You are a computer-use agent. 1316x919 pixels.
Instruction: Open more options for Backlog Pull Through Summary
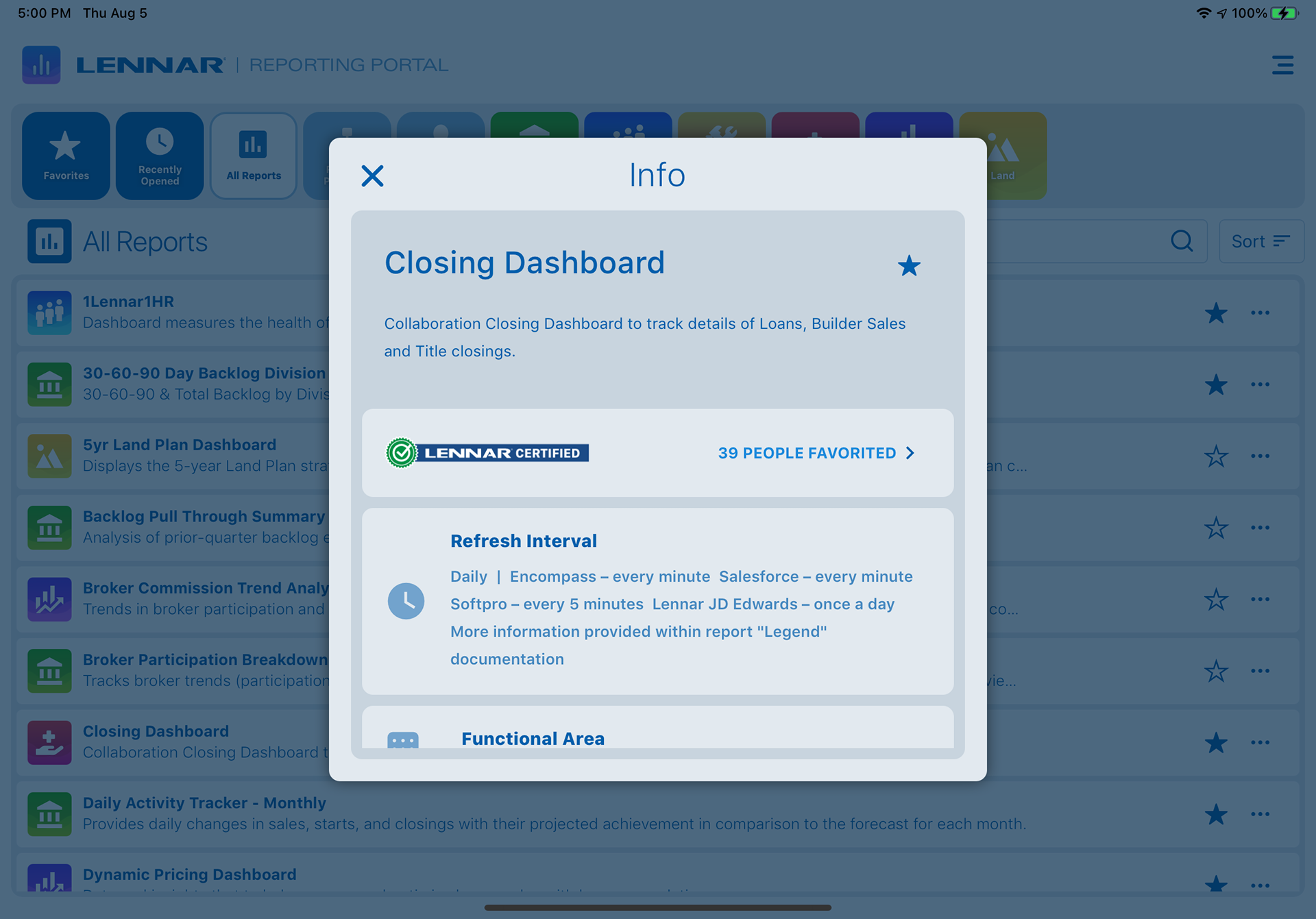[x=1260, y=528]
